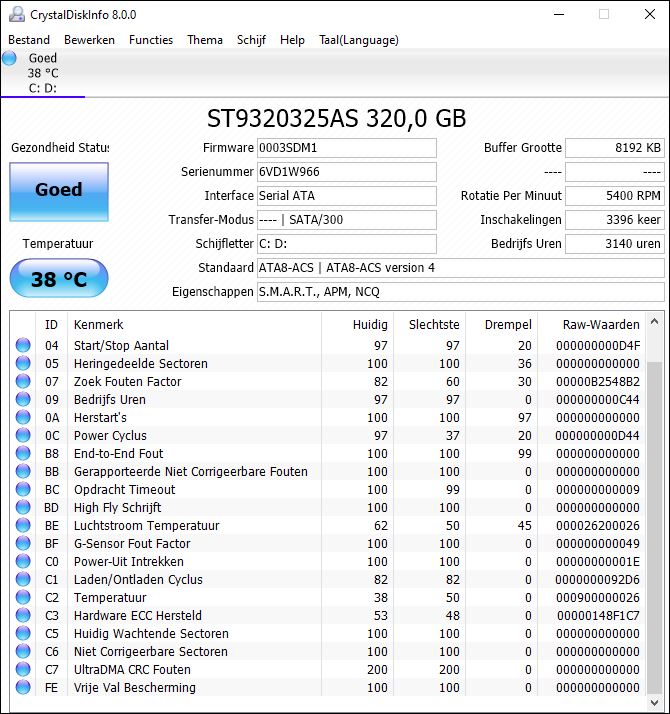This screenshot has width=670, height=714.
Task: Open the Taal(Language) menu
Action: pos(358,40)
